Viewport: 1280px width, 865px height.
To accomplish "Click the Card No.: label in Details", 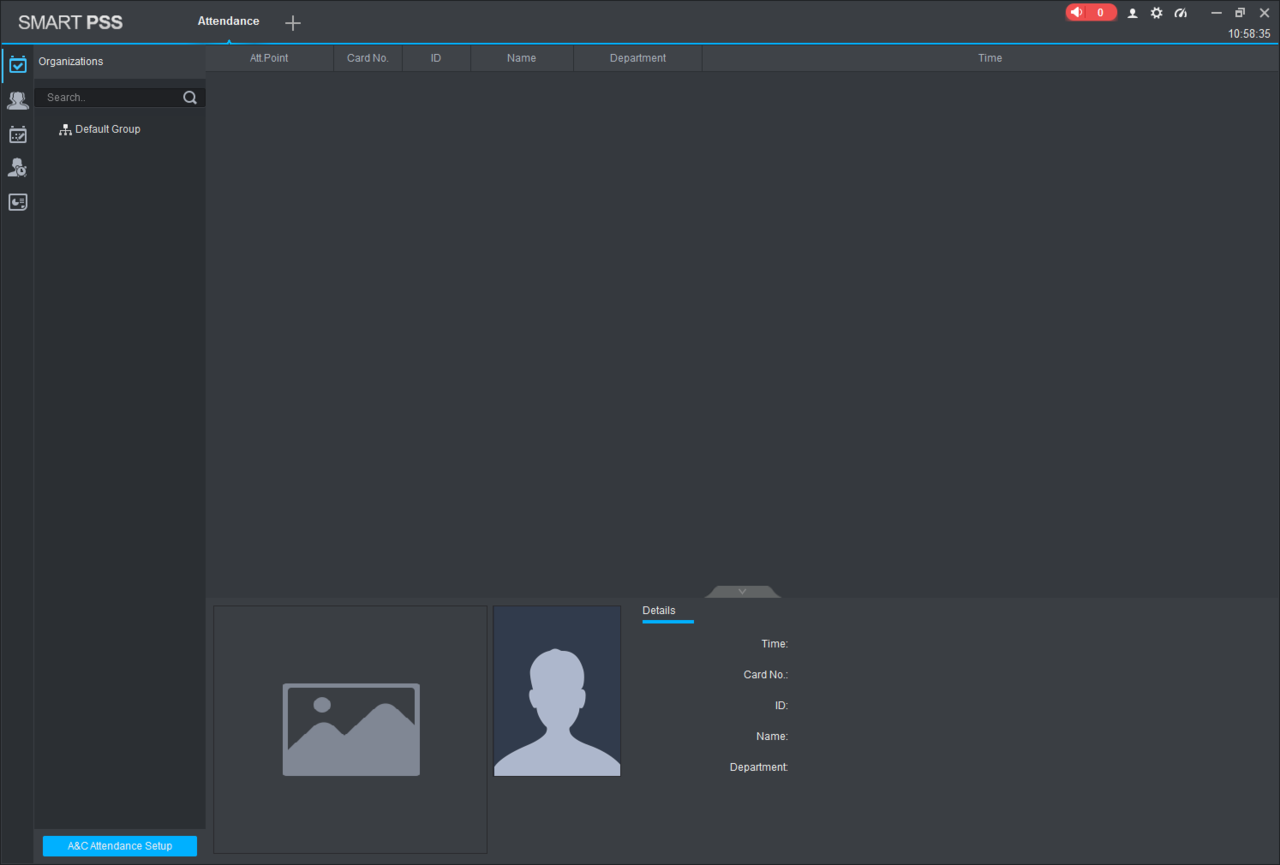I will coord(766,675).
